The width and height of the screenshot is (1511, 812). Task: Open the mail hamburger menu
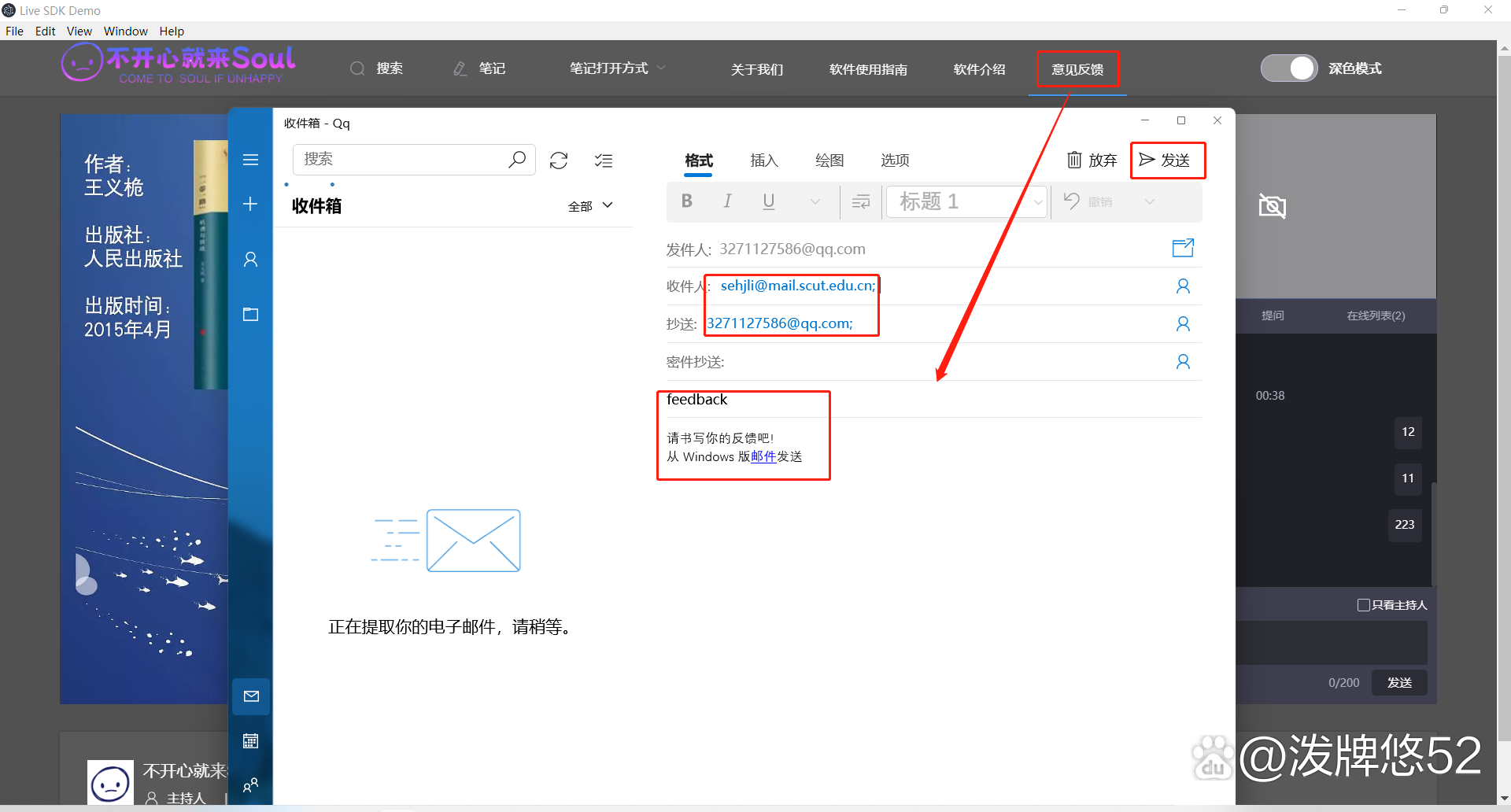pos(250,161)
